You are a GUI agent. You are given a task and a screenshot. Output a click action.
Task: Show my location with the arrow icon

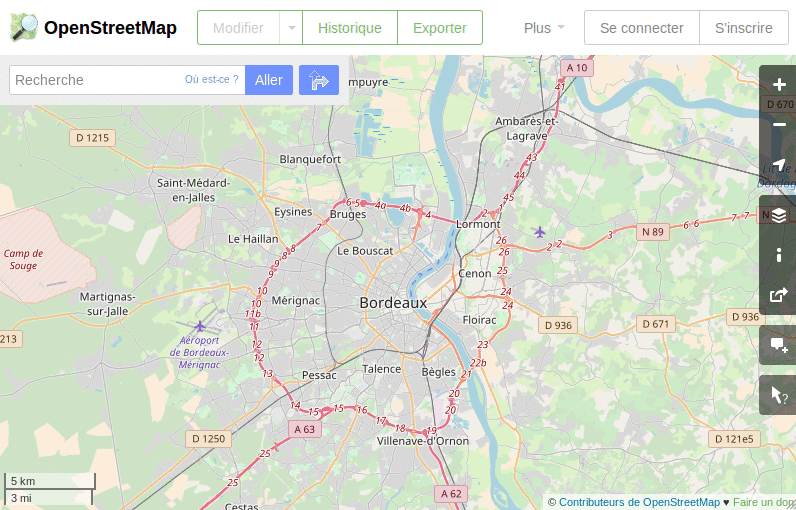point(779,164)
